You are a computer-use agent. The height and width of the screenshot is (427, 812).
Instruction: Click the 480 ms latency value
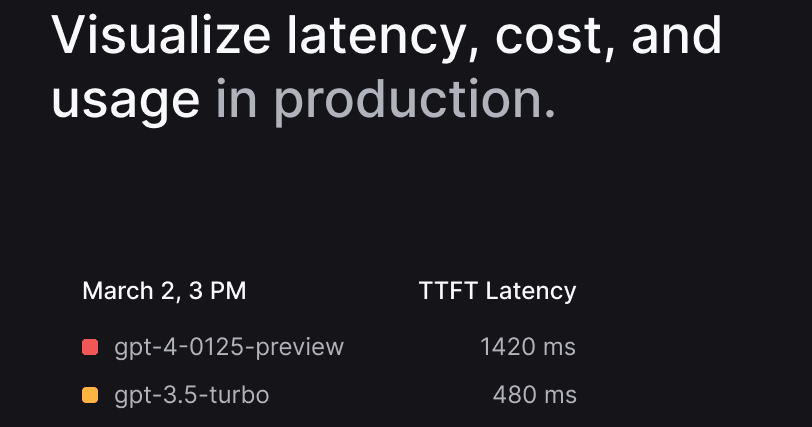click(x=534, y=395)
